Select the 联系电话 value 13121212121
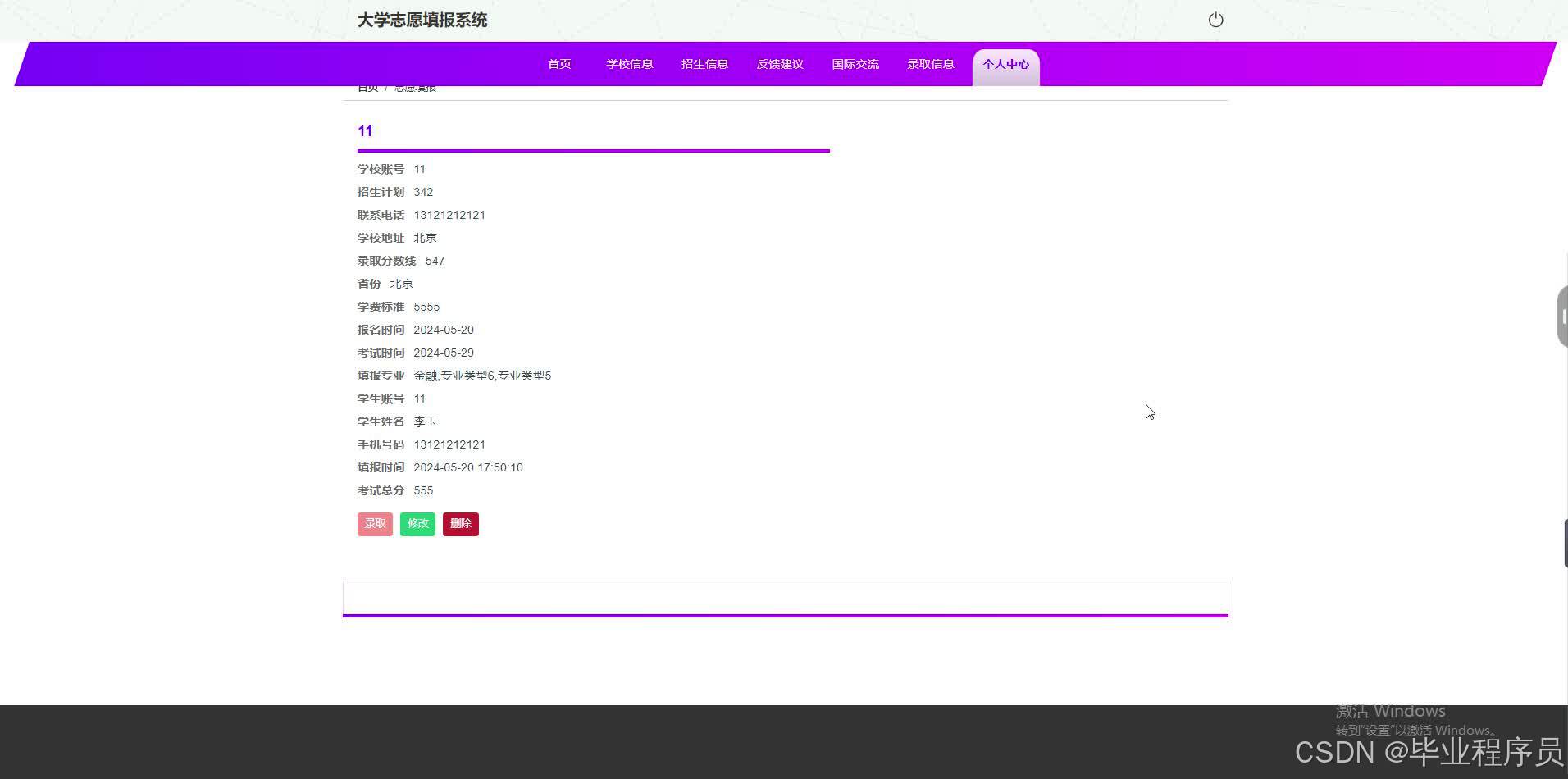 449,215
